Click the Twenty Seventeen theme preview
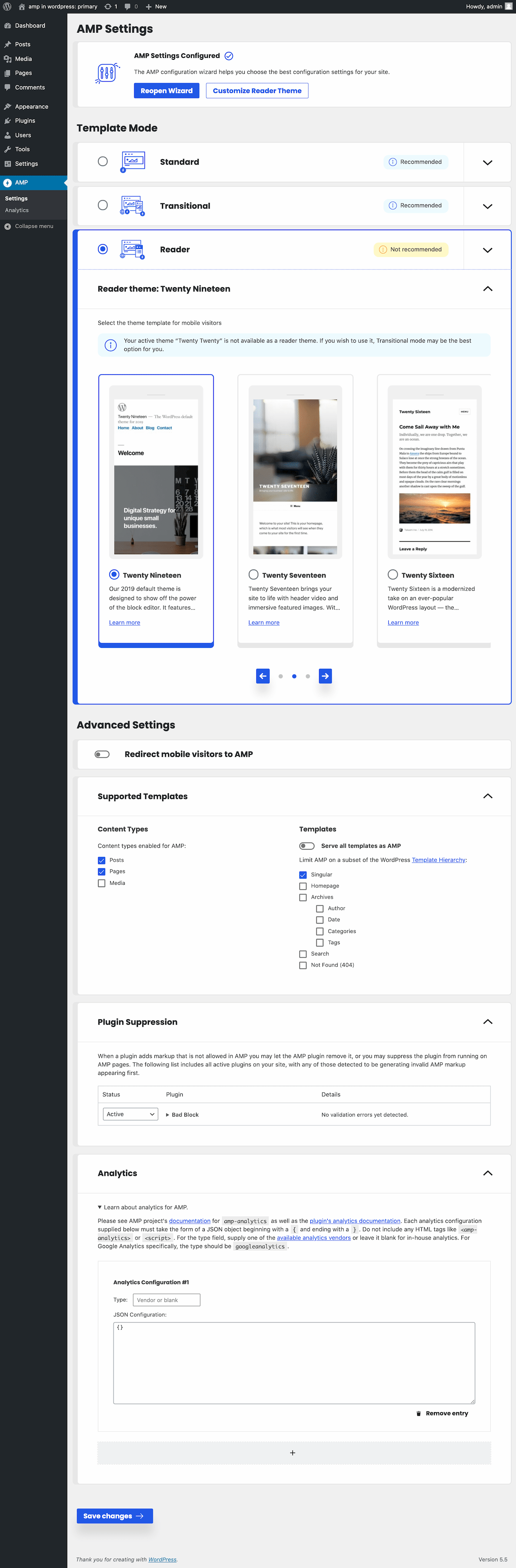Image resolution: width=516 pixels, height=1568 pixels. (295, 472)
